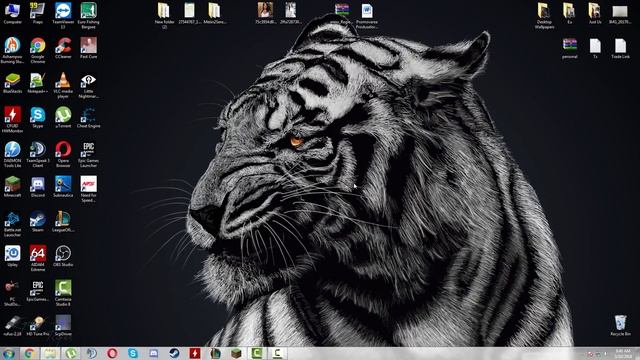Open the Desktop Wallpapers folder
Image resolution: width=640 pixels, height=360 pixels.
[544, 16]
